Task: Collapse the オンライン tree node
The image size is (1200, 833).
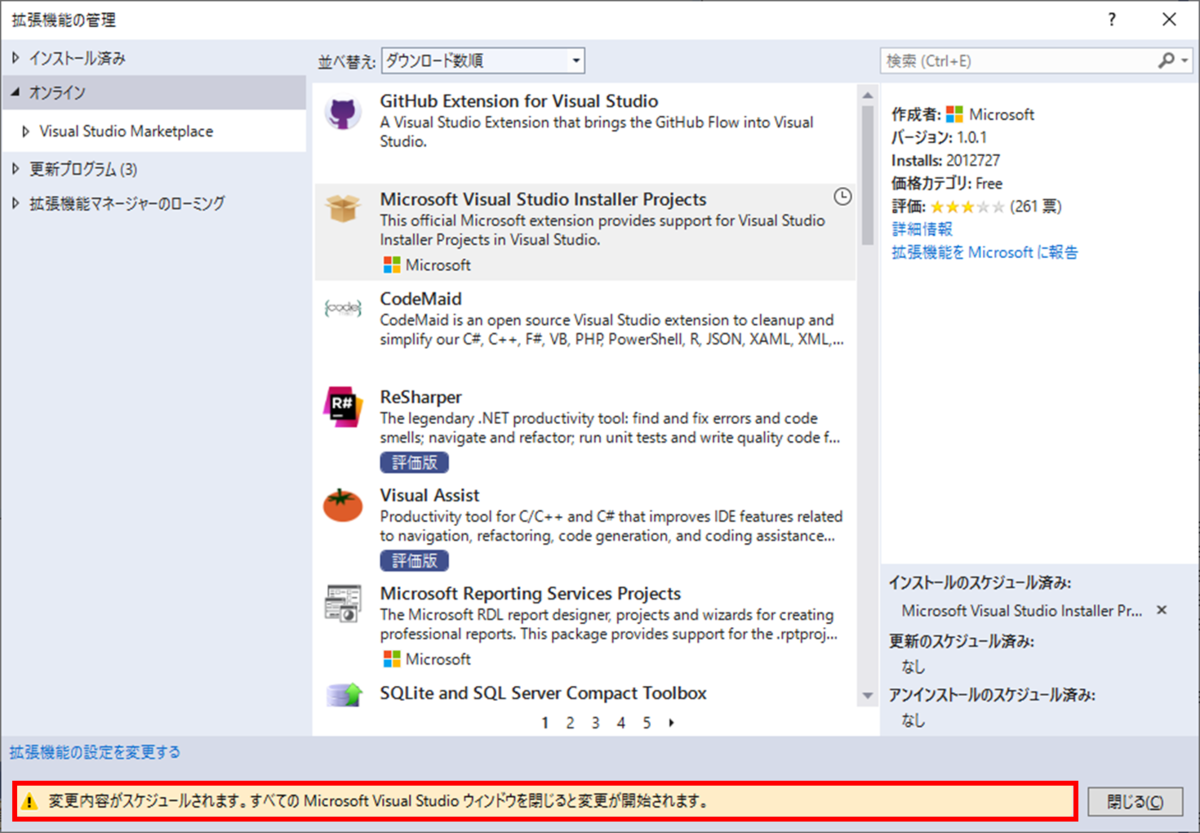Action: pyautogui.click(x=15, y=92)
